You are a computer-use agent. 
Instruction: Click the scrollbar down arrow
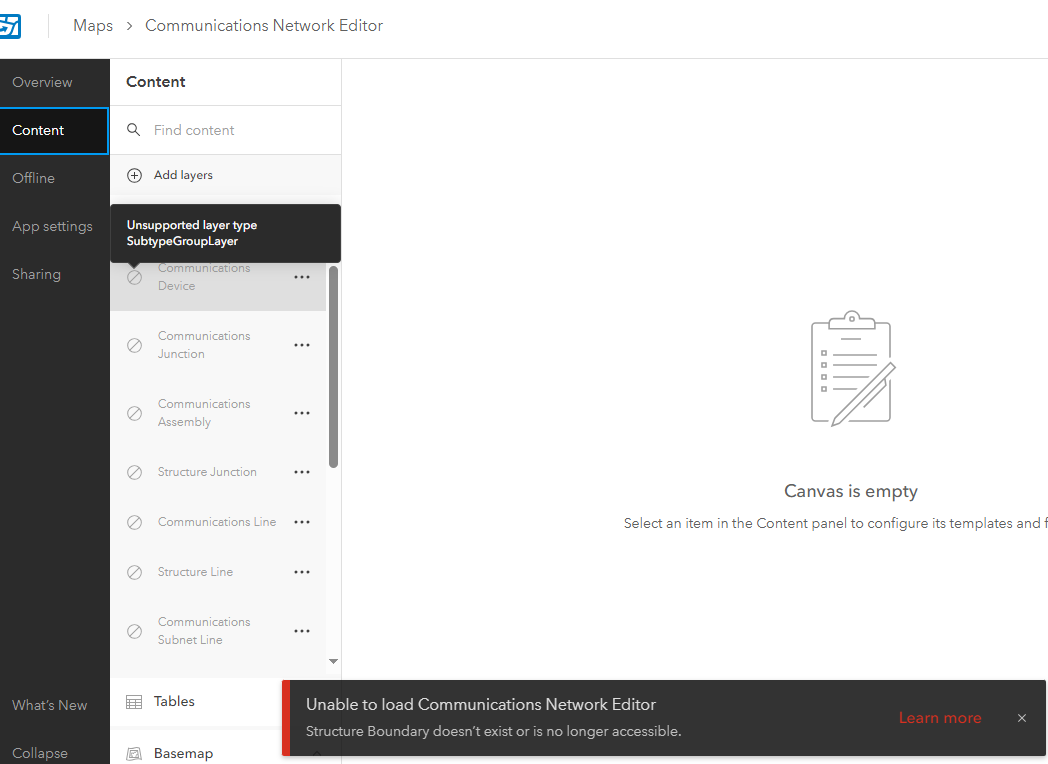pos(334,661)
